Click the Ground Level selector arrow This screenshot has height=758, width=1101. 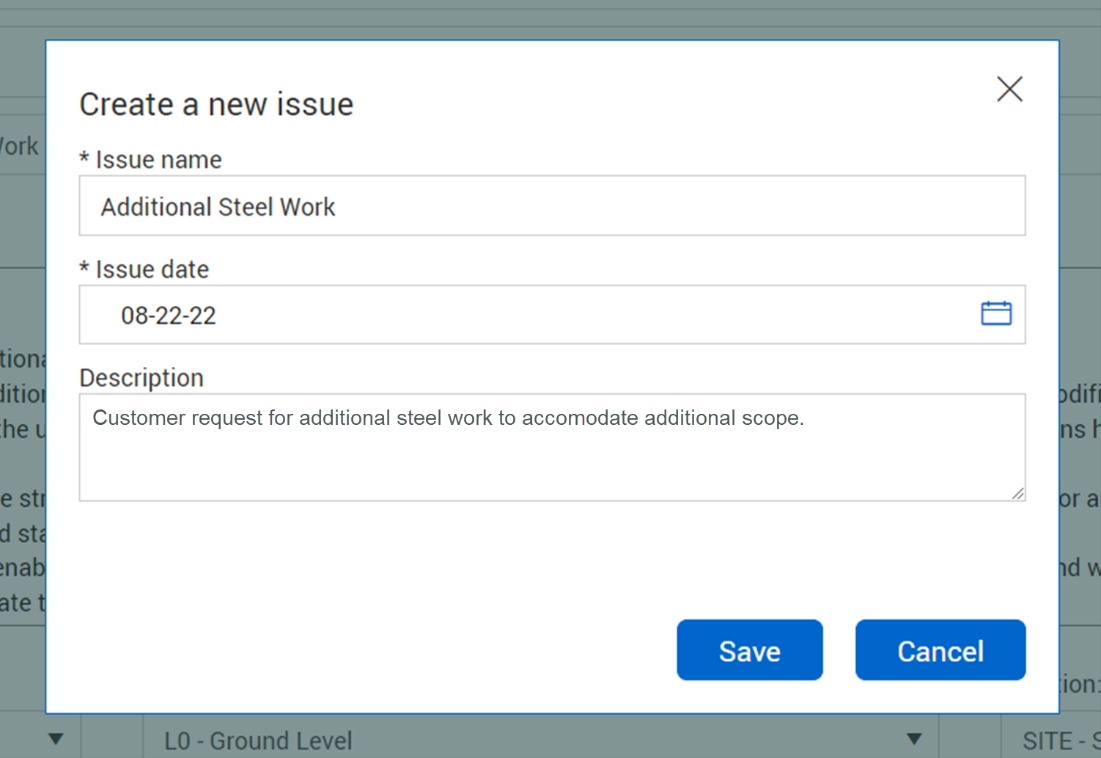coord(911,738)
